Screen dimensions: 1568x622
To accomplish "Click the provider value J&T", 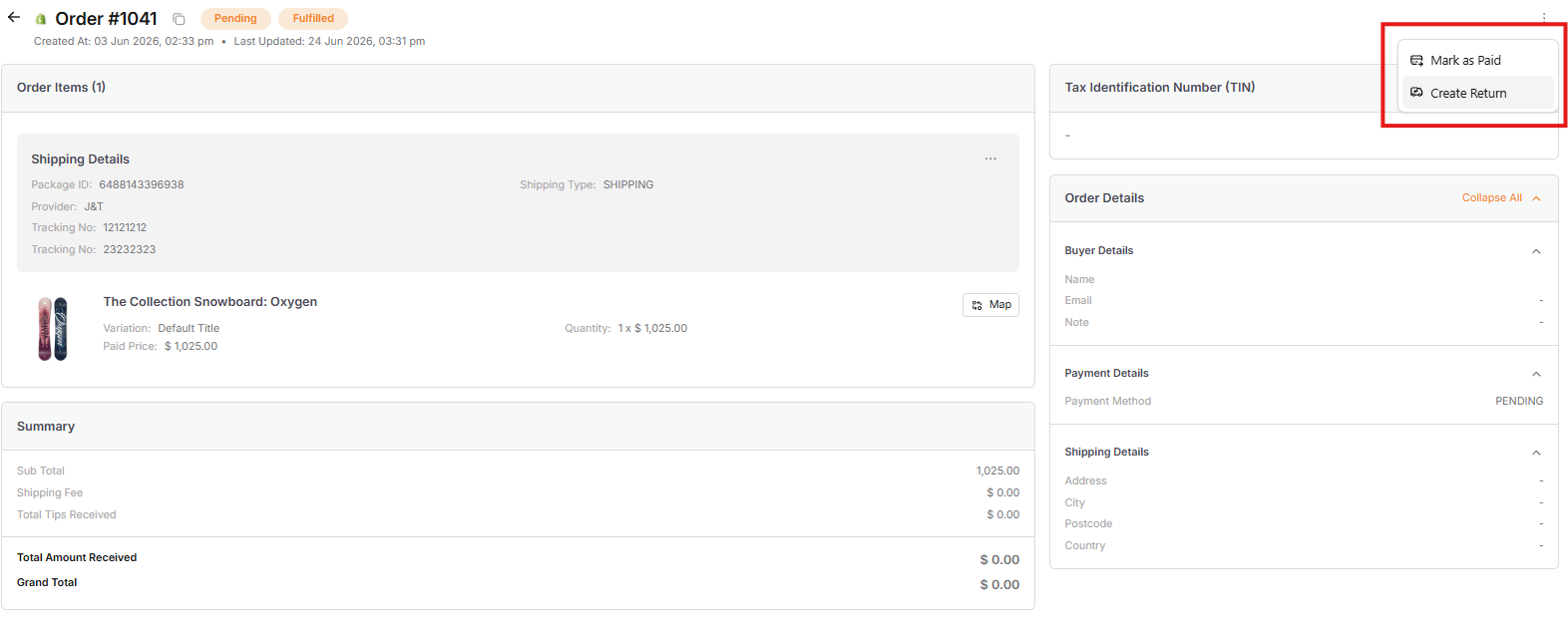I will [94, 207].
